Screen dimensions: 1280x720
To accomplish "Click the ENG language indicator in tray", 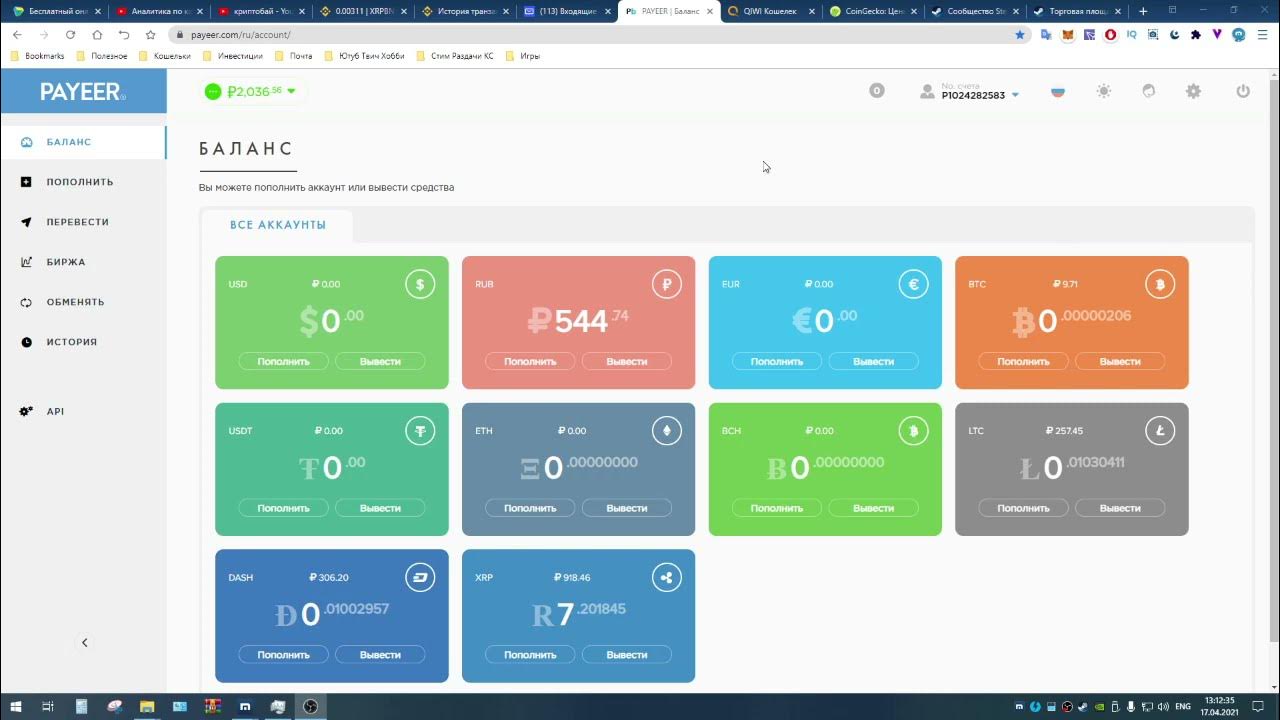I will [1183, 706].
